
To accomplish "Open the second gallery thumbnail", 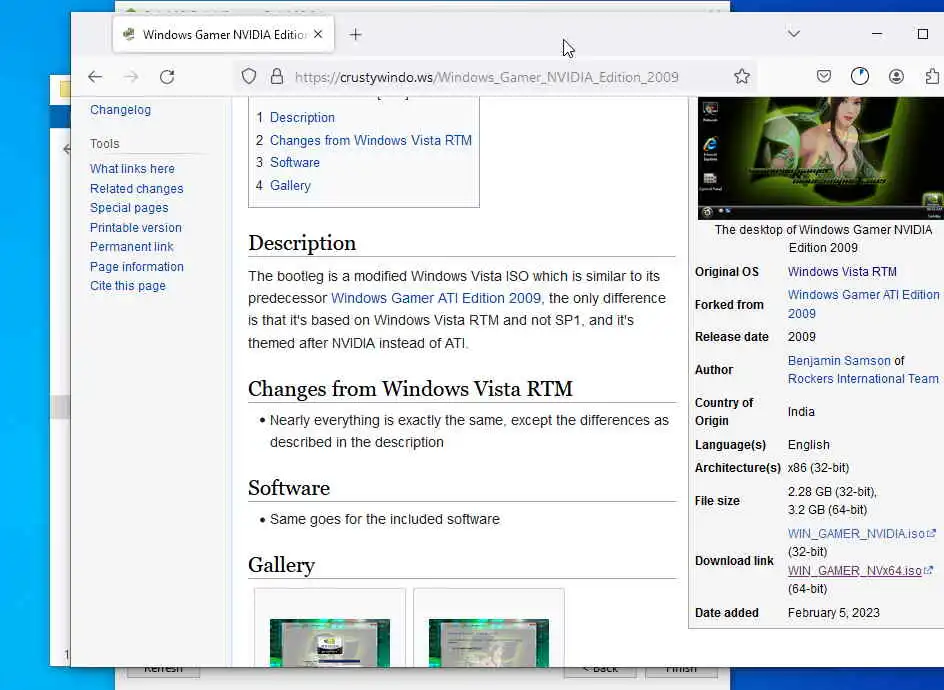I will (488, 642).
